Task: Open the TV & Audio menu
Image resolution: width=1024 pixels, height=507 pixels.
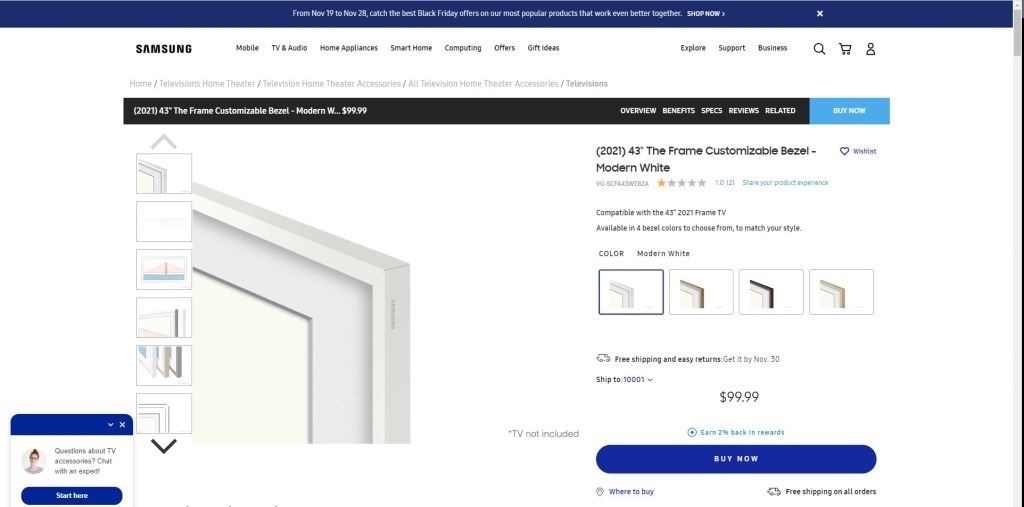Action: [289, 48]
